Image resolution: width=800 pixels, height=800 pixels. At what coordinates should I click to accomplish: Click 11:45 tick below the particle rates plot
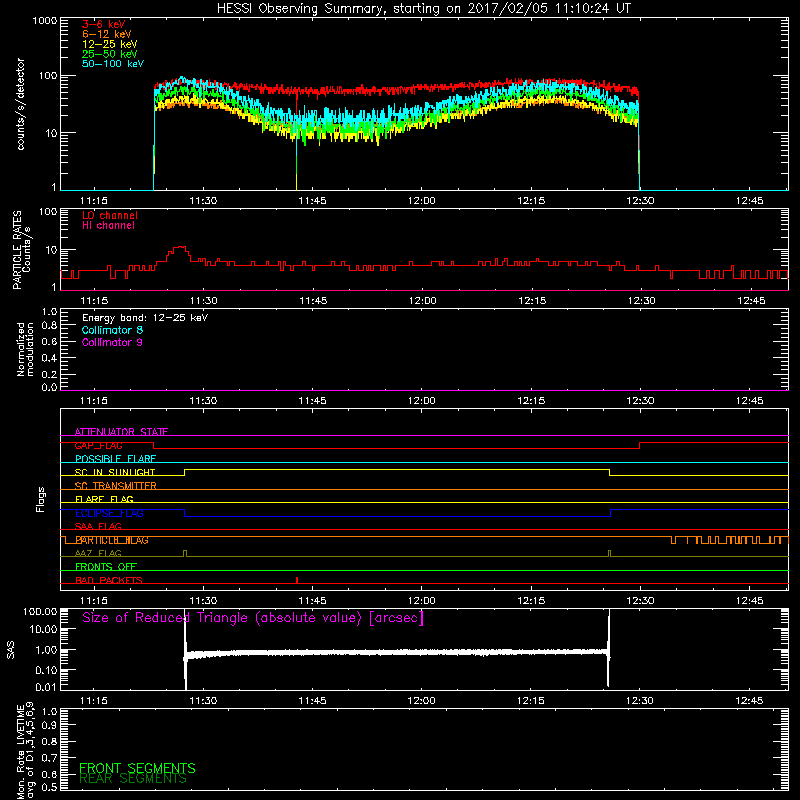point(313,301)
